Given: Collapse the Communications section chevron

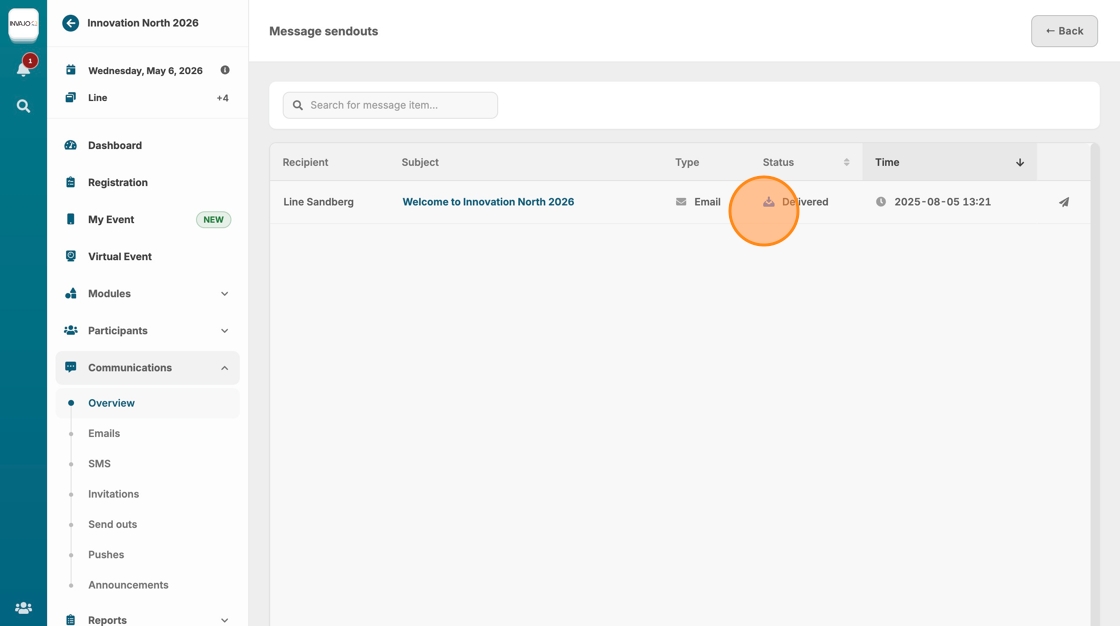Looking at the screenshot, I should pos(224,368).
